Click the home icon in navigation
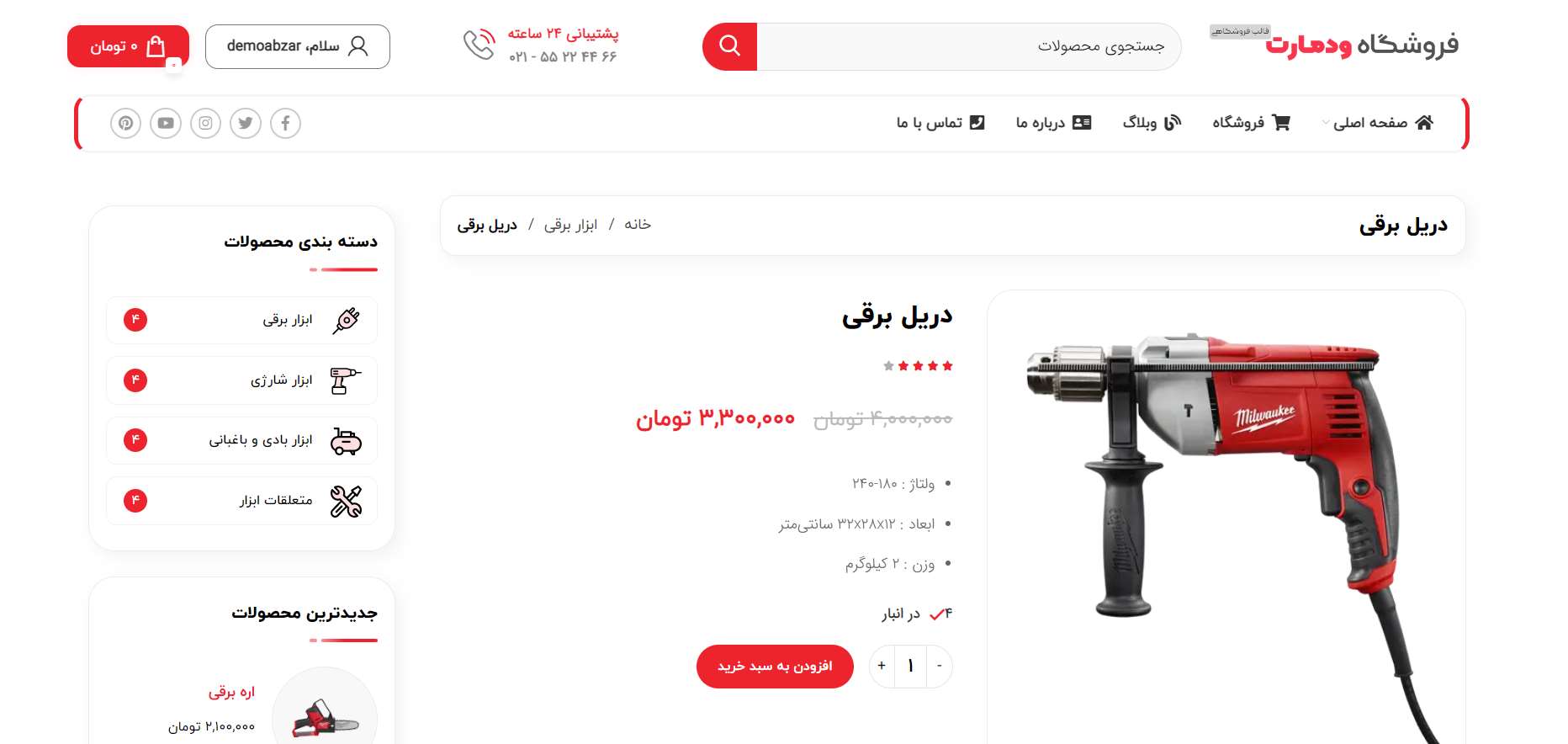1568x744 pixels. [x=1424, y=123]
